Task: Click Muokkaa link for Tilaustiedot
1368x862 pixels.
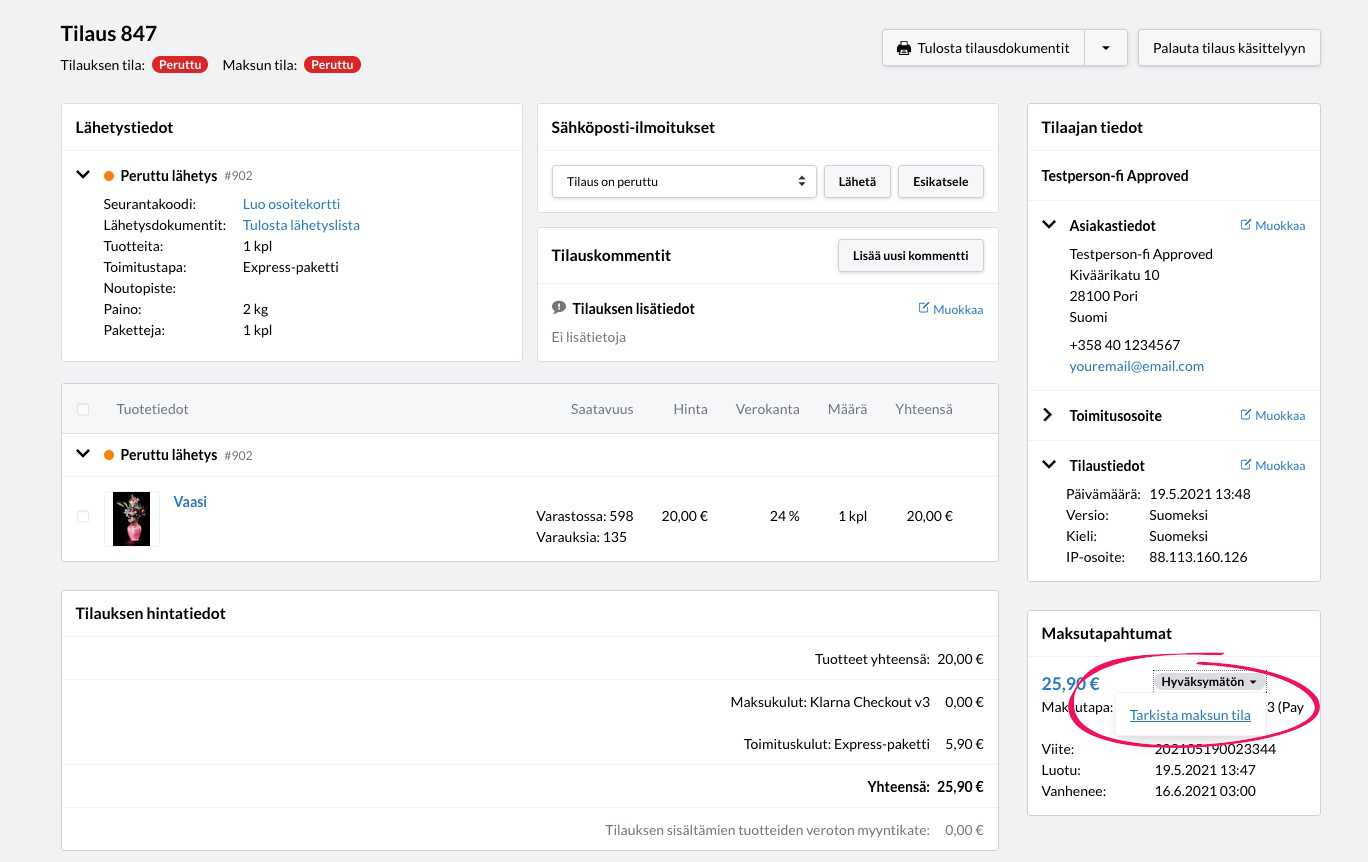Action: pyautogui.click(x=1280, y=465)
